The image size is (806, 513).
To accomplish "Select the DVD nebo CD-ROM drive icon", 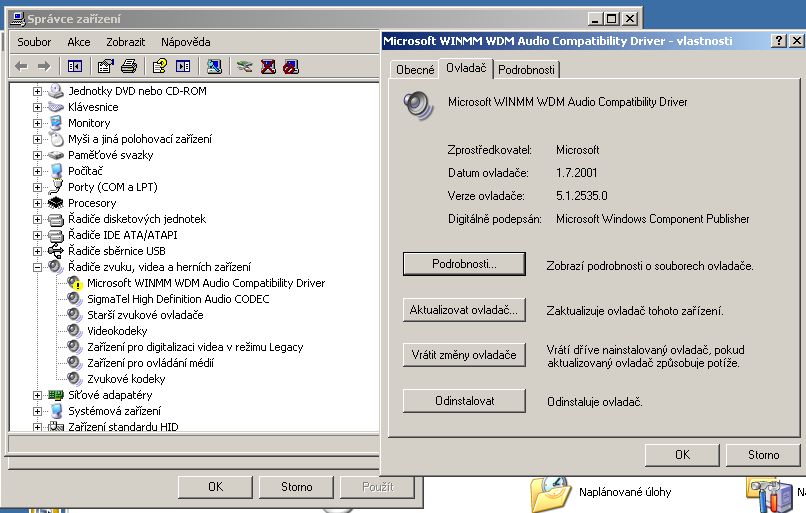I will 55,91.
